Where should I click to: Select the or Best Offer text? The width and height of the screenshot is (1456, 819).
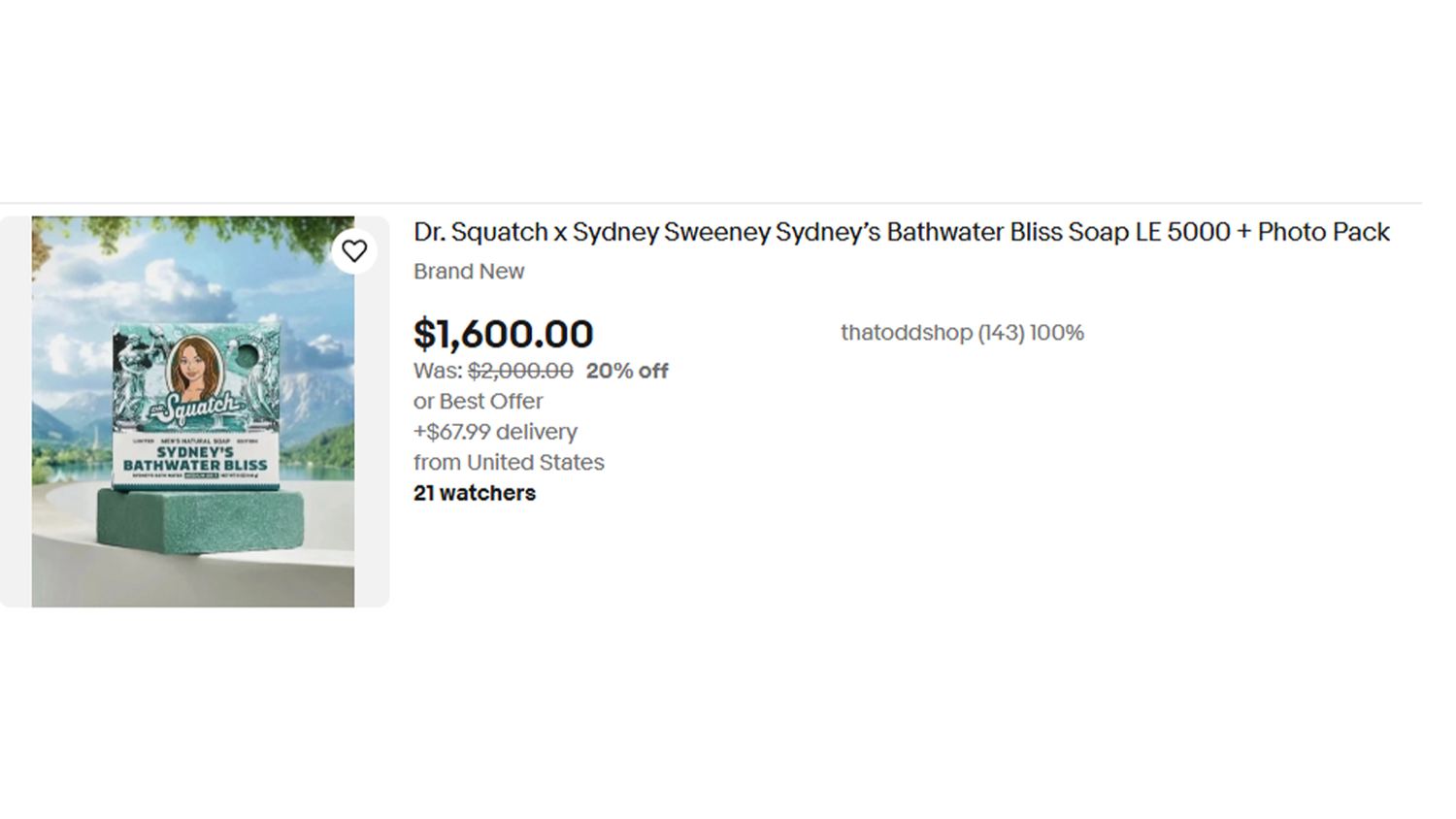[x=479, y=402]
